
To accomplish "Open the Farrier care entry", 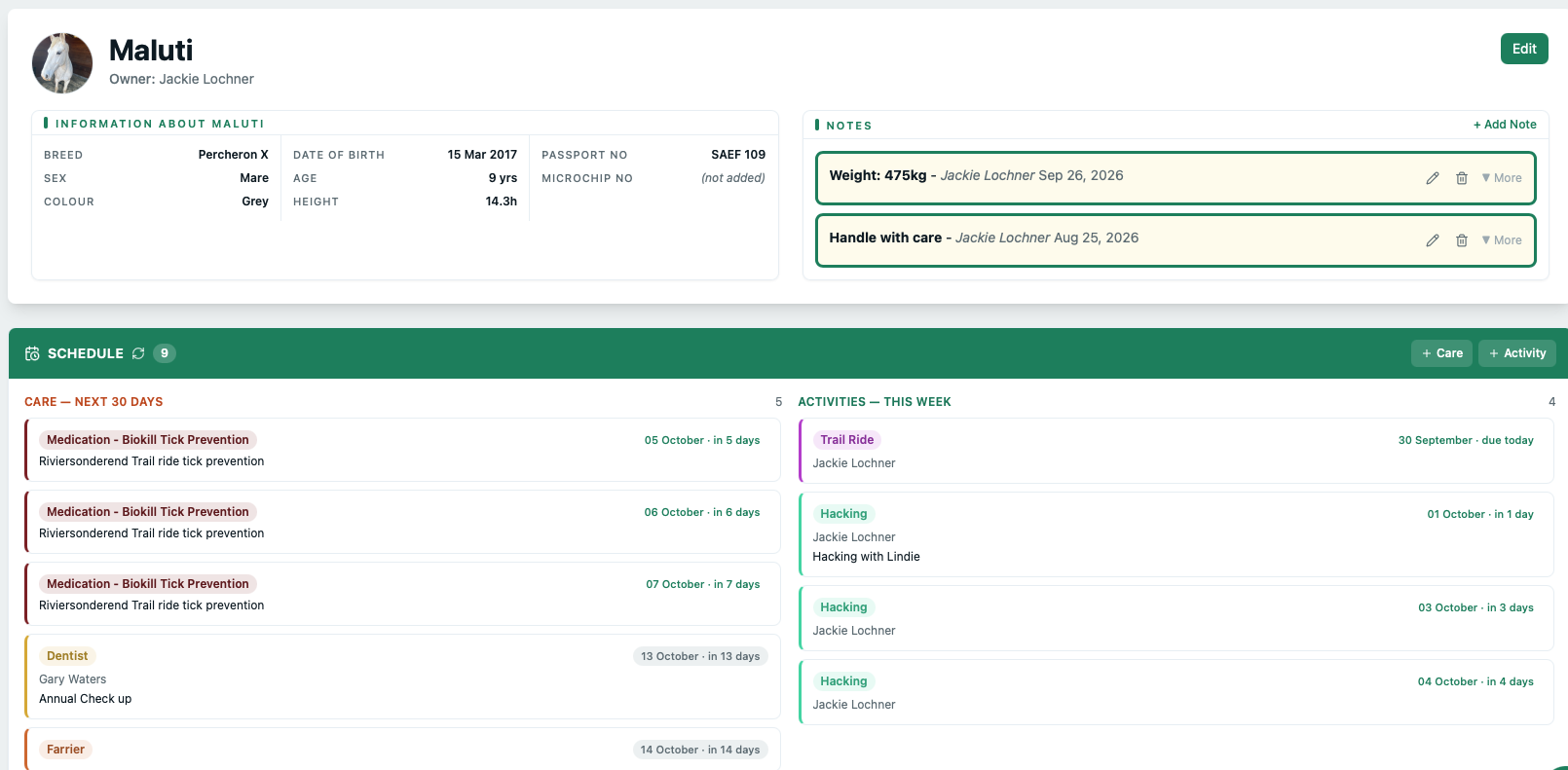I will click(402, 750).
